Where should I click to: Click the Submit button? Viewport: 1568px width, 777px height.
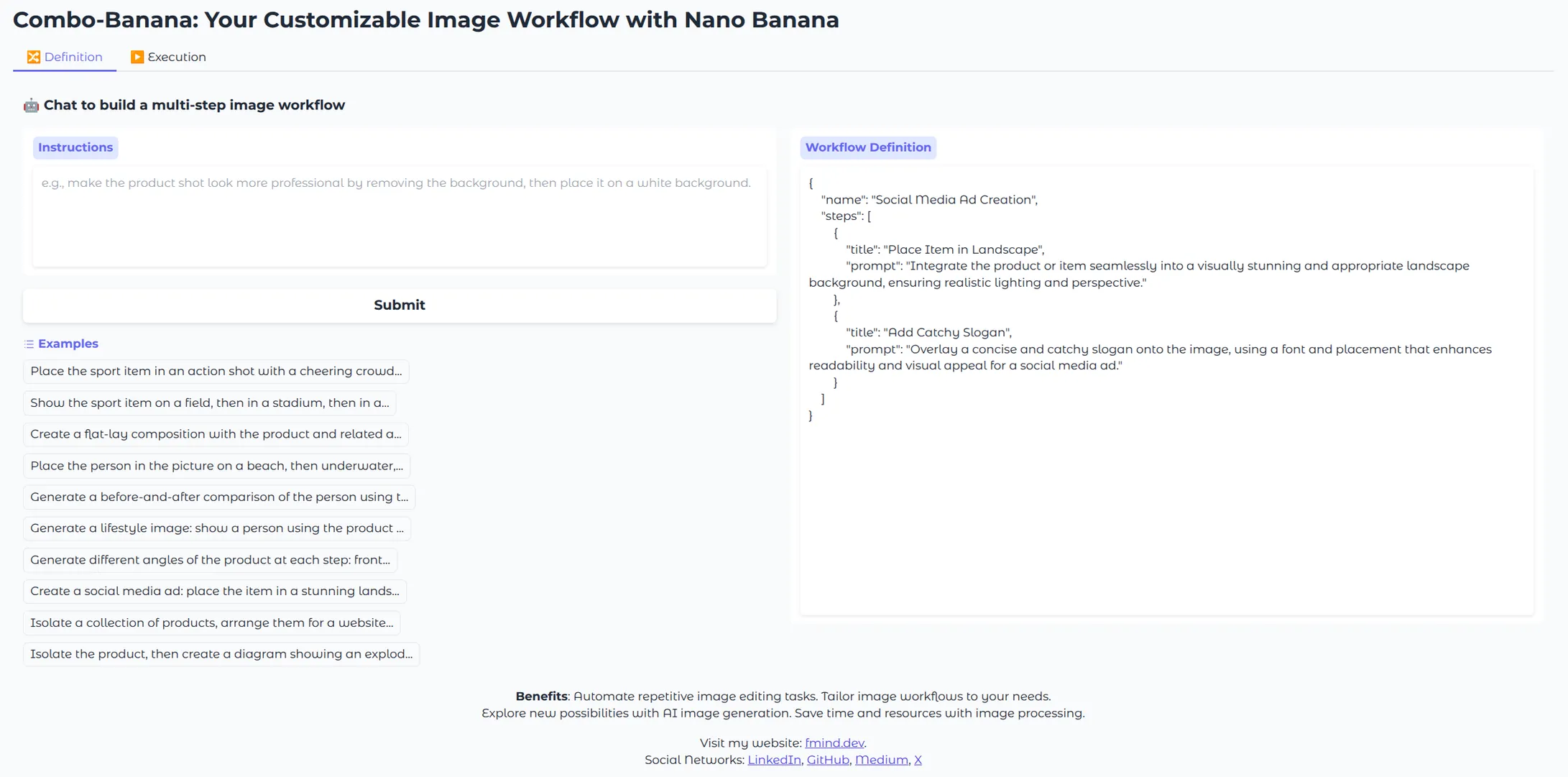point(400,305)
